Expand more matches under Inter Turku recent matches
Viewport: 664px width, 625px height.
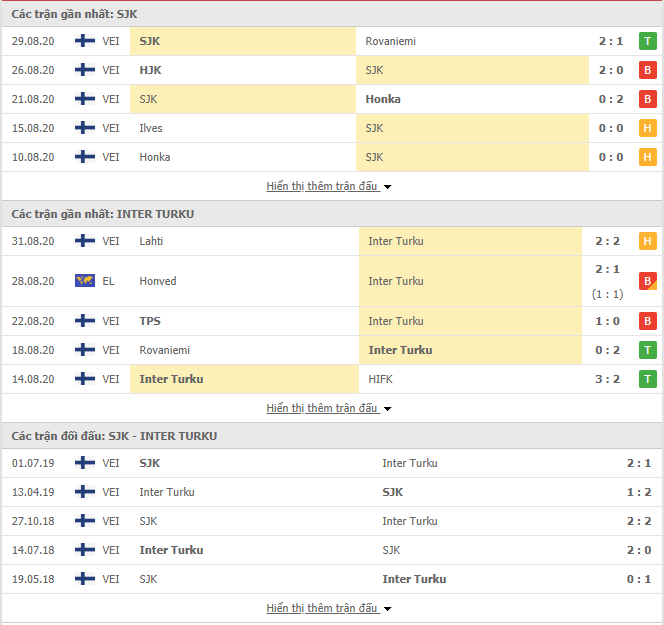click(x=329, y=408)
